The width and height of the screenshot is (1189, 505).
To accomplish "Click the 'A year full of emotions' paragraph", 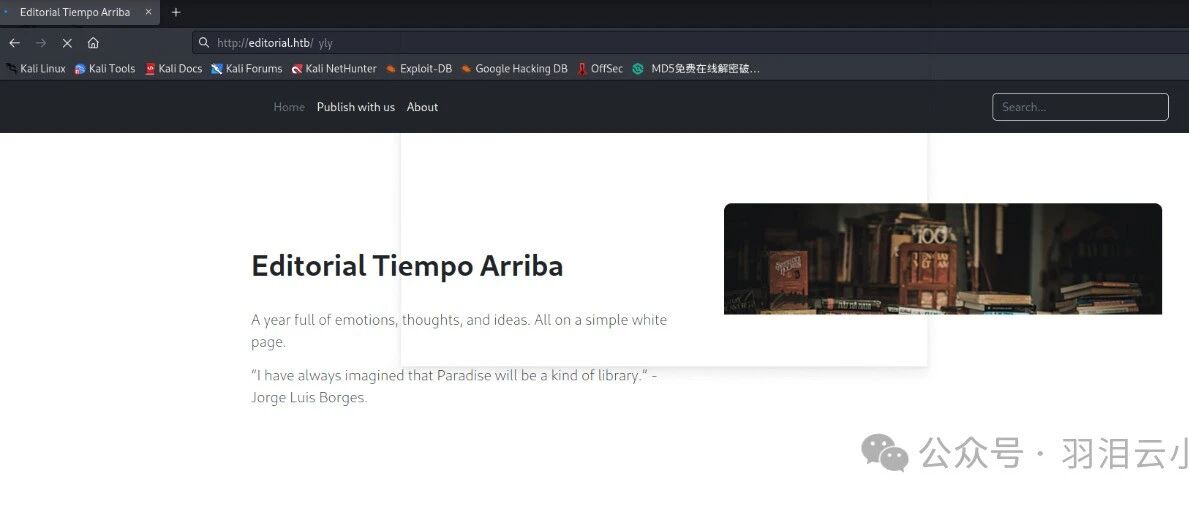I will [459, 331].
